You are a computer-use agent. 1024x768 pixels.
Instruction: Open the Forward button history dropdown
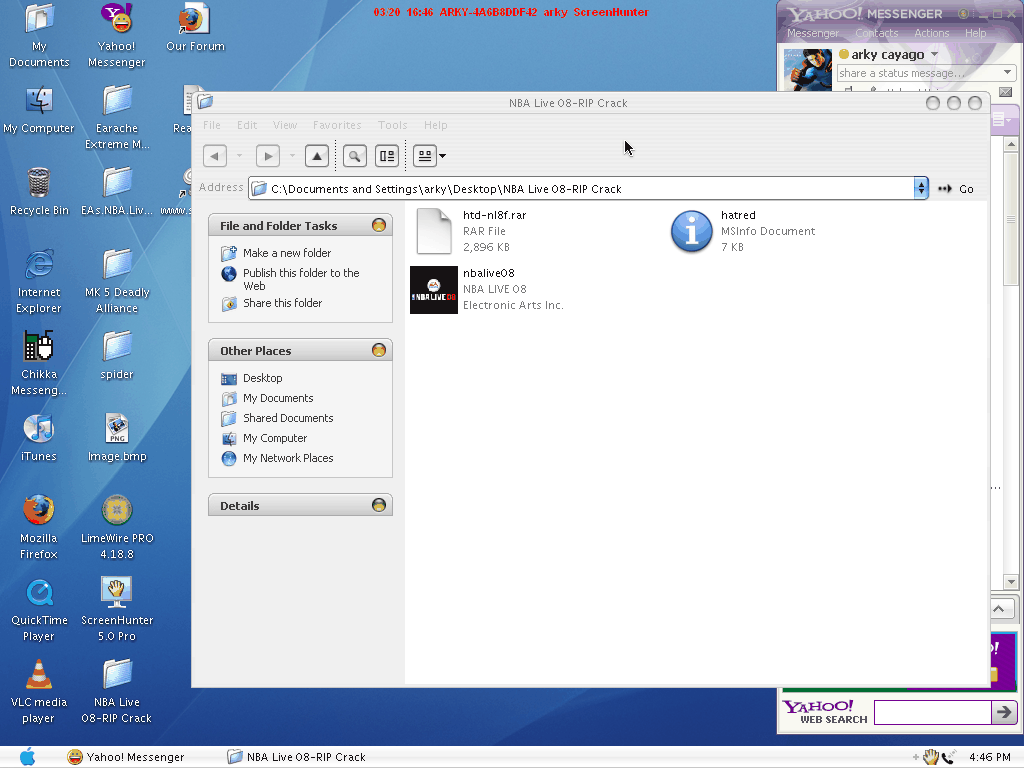pyautogui.click(x=292, y=156)
